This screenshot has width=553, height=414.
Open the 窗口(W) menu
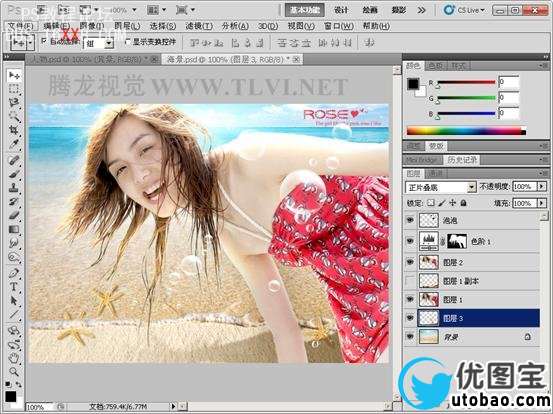click(x=339, y=26)
